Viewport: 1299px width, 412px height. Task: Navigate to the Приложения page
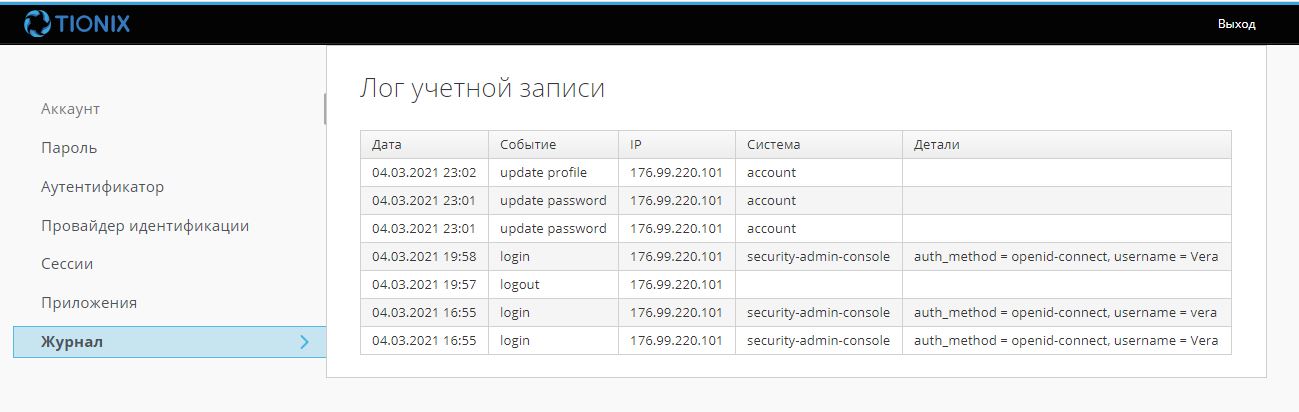pos(89,303)
